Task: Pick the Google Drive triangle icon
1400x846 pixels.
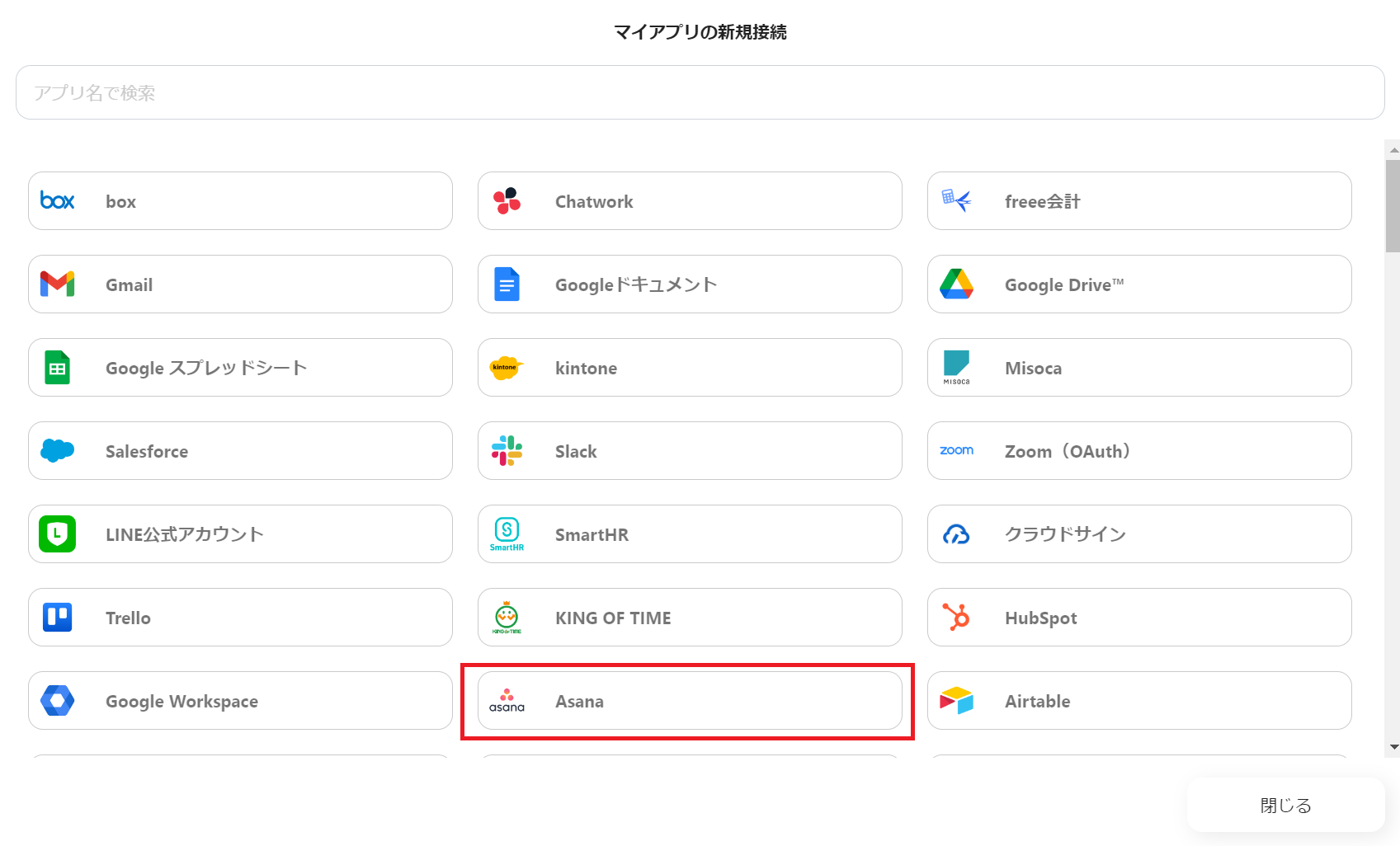Action: point(956,284)
